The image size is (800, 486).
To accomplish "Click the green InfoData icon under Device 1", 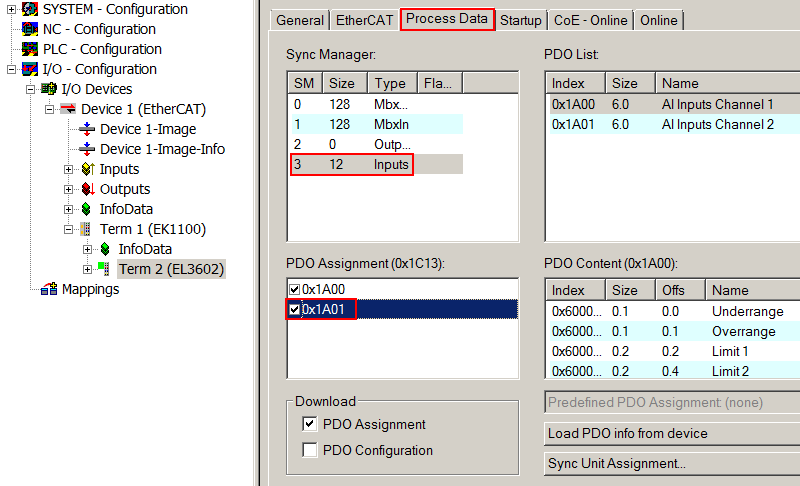I will click(x=86, y=209).
